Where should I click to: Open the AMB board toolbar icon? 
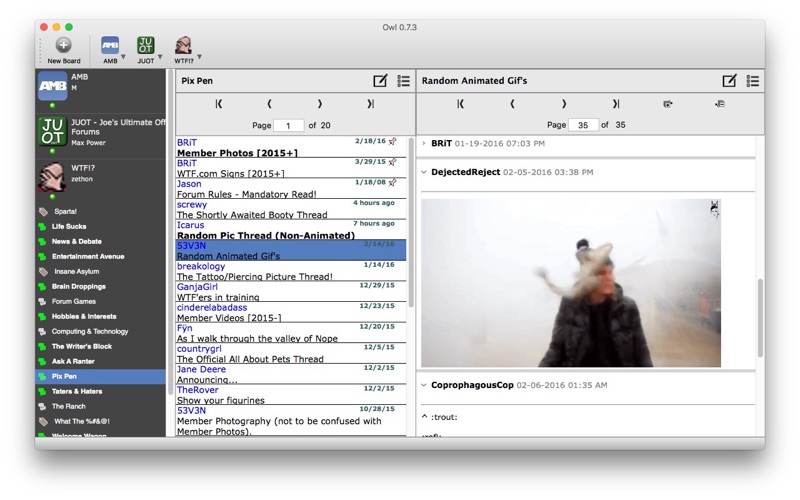click(110, 45)
